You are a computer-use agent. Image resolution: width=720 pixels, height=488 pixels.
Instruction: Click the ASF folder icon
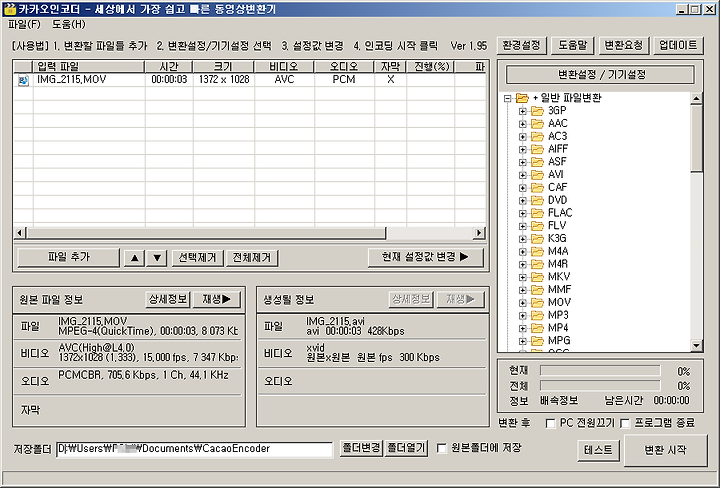click(x=537, y=162)
